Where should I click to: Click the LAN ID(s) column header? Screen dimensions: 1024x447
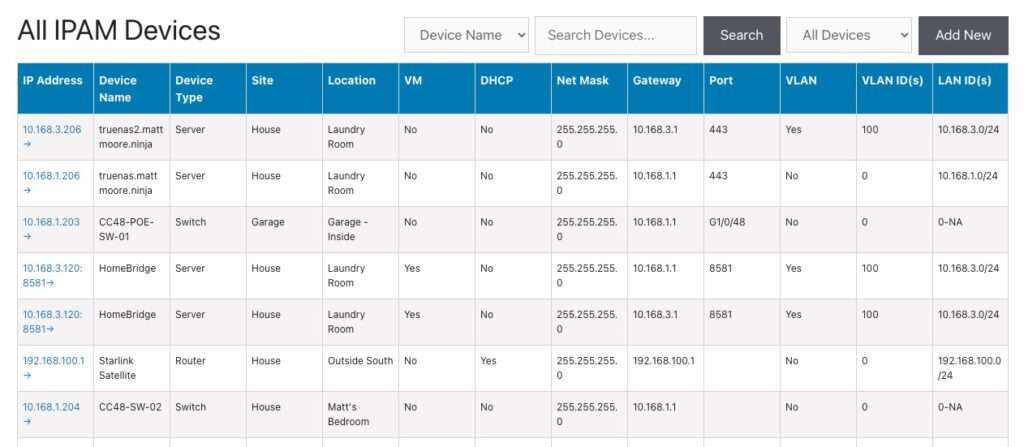(964, 80)
